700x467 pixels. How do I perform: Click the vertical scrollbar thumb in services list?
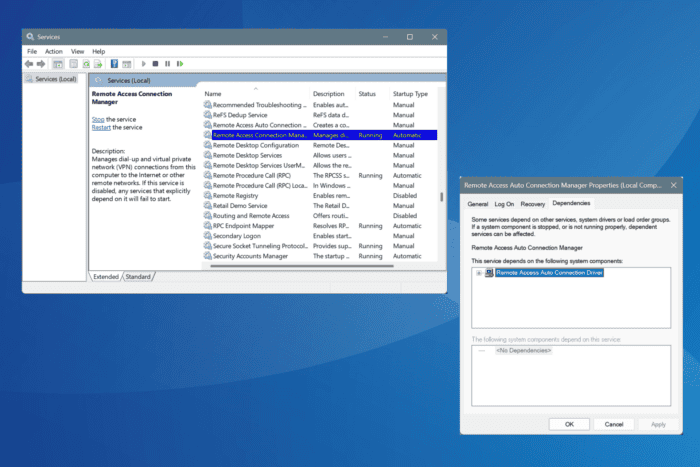(442, 197)
